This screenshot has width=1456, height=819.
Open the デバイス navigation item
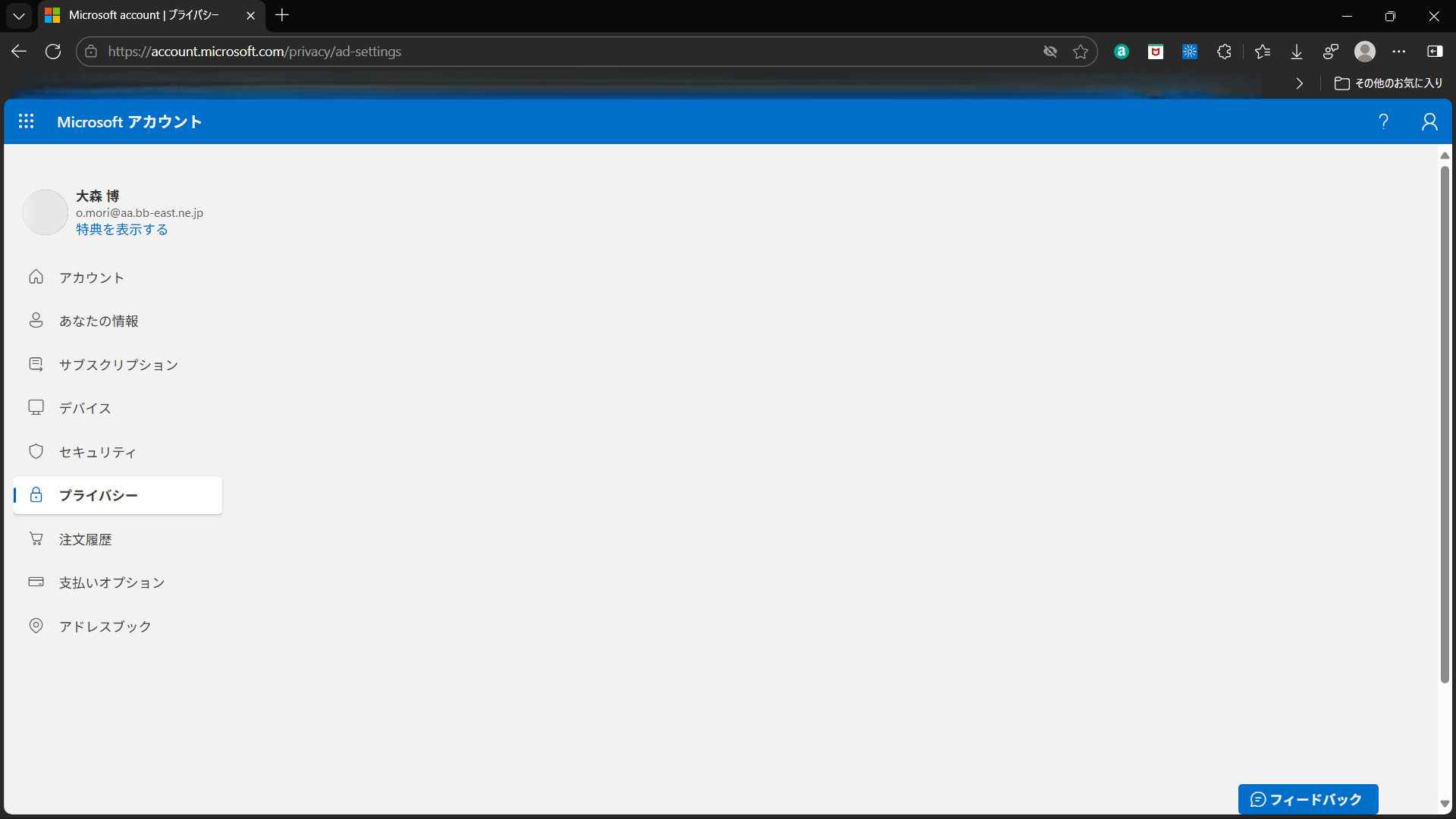118,408
